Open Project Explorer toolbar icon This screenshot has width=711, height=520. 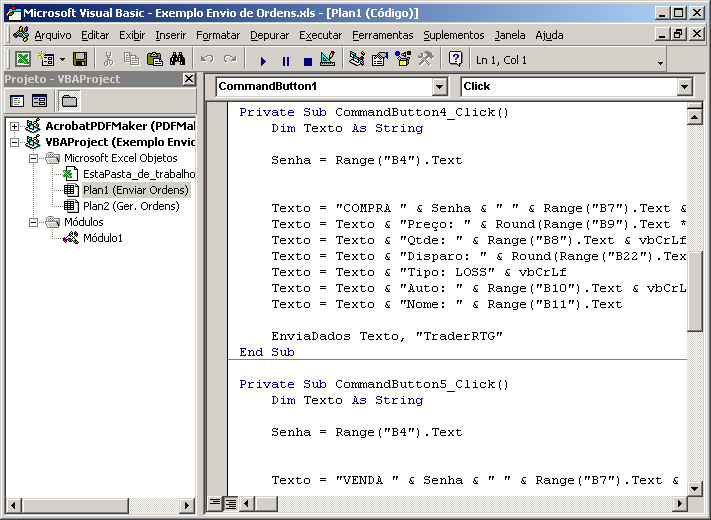(357, 59)
